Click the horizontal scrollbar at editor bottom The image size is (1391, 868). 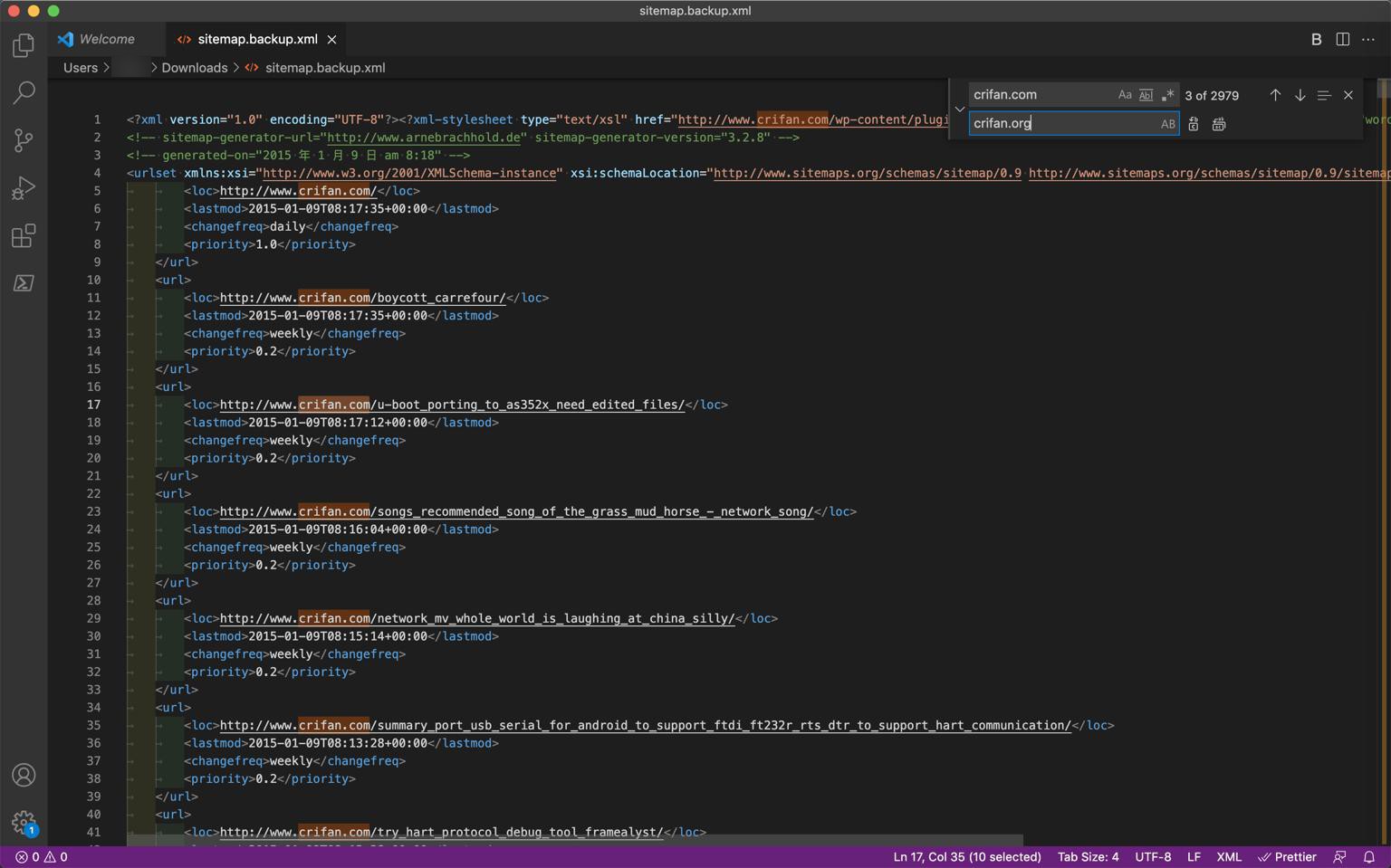click(575, 841)
